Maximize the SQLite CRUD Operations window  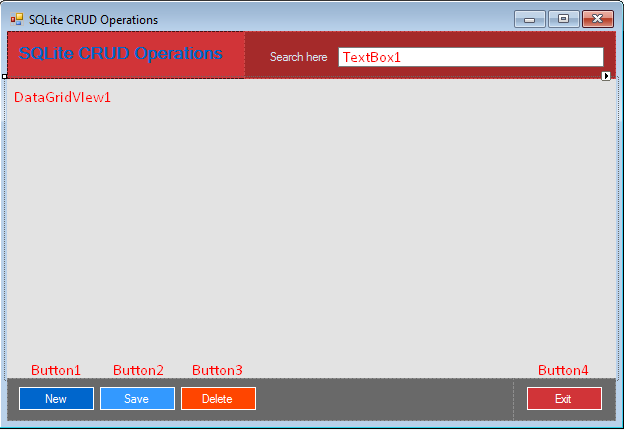click(x=564, y=19)
